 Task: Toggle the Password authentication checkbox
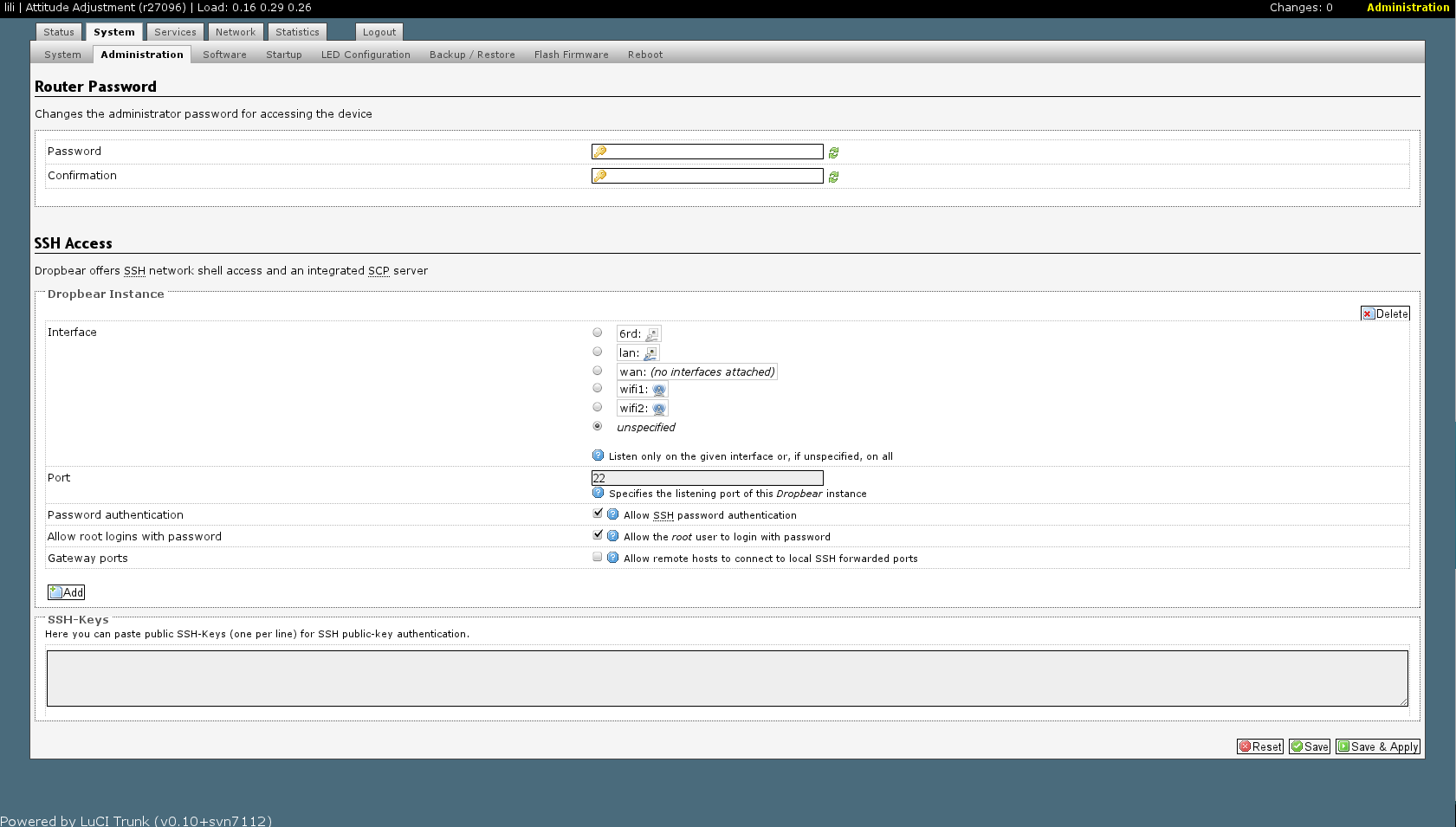click(x=598, y=514)
